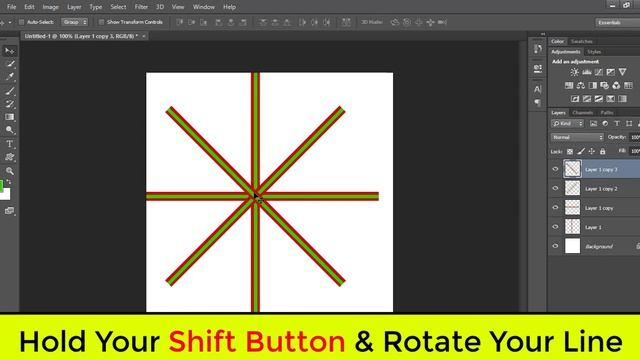Open the collapsed History panel icon

(538, 49)
